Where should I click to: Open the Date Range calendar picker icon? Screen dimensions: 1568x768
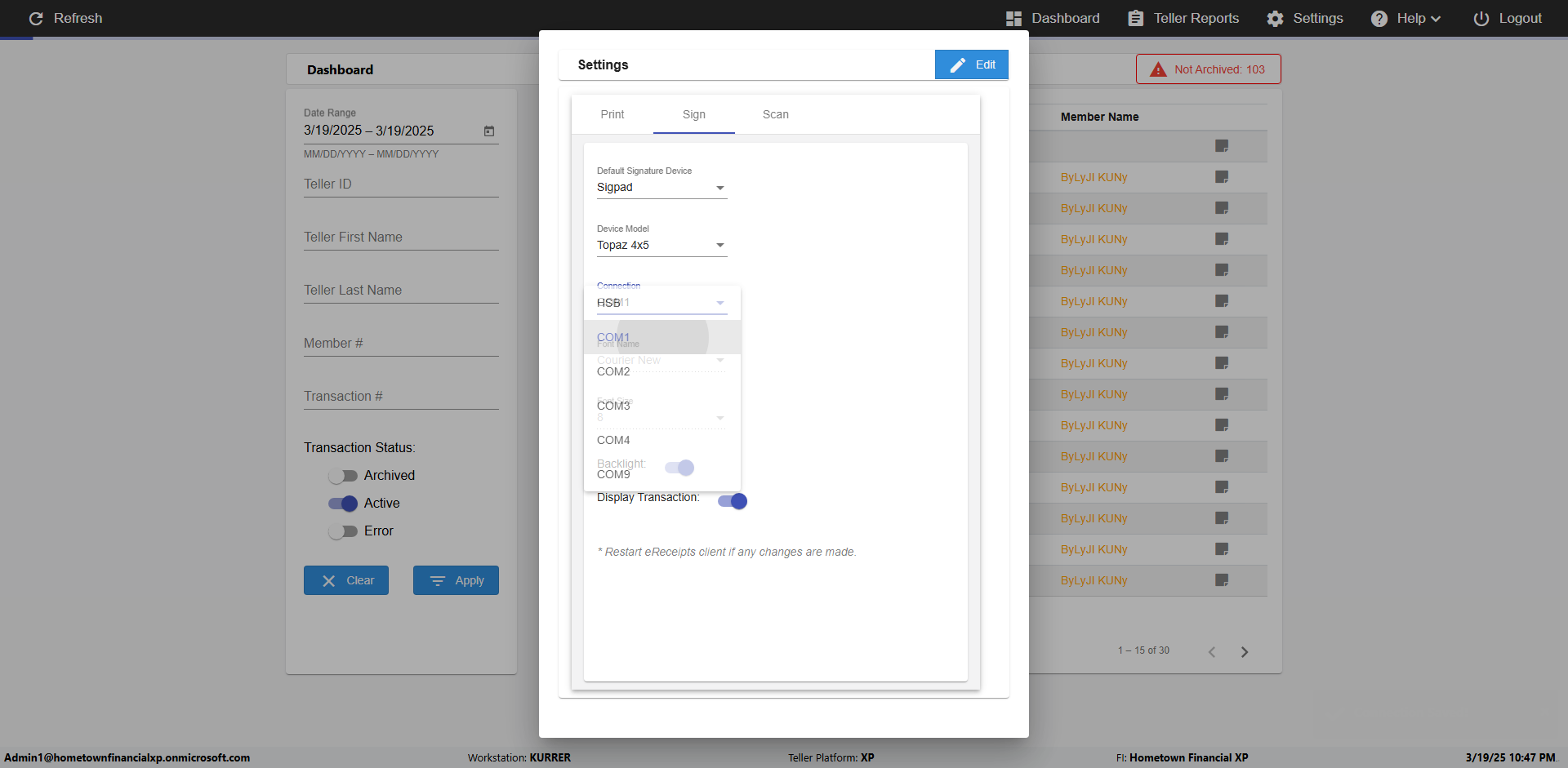coord(489,131)
